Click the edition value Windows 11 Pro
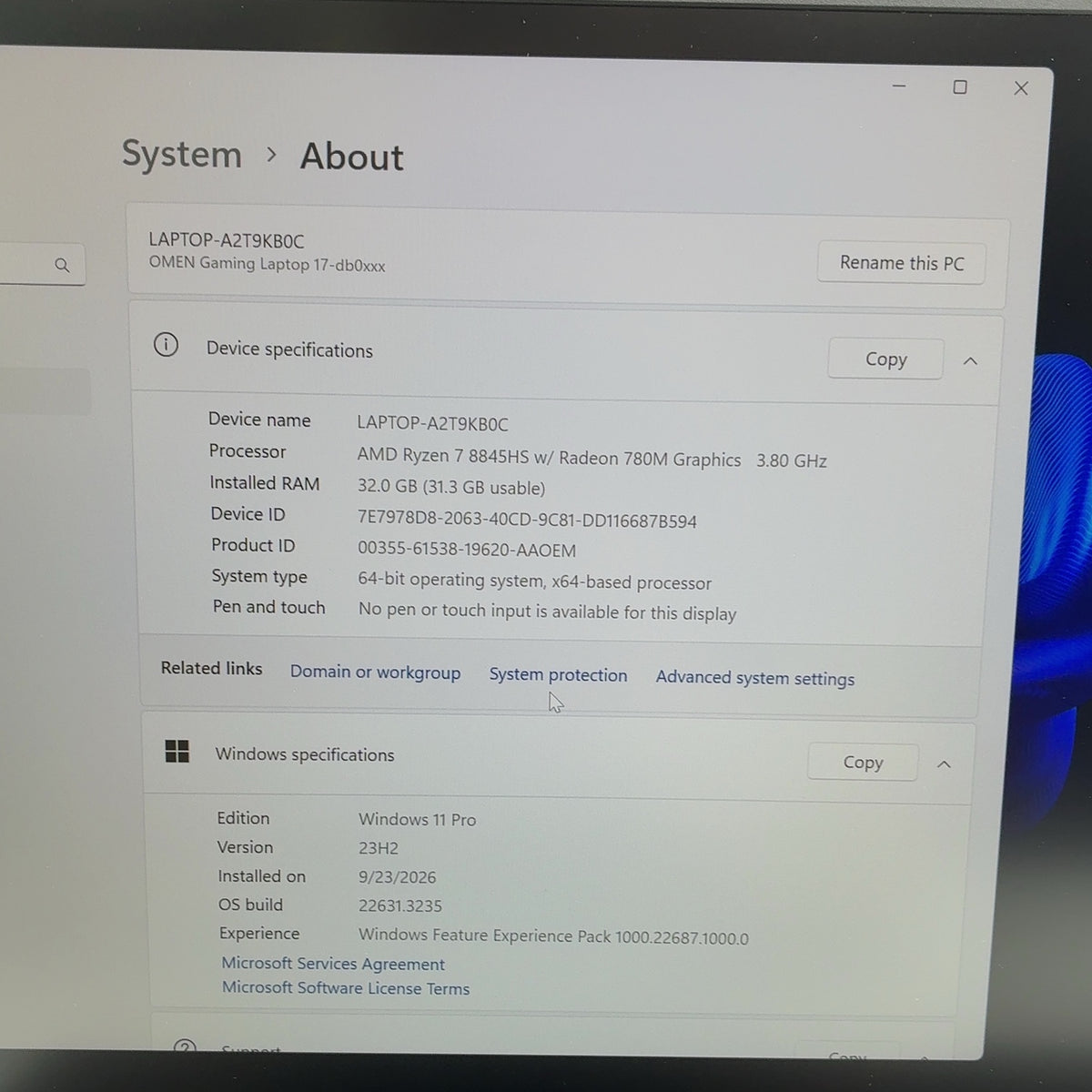1092x1092 pixels. [x=418, y=819]
